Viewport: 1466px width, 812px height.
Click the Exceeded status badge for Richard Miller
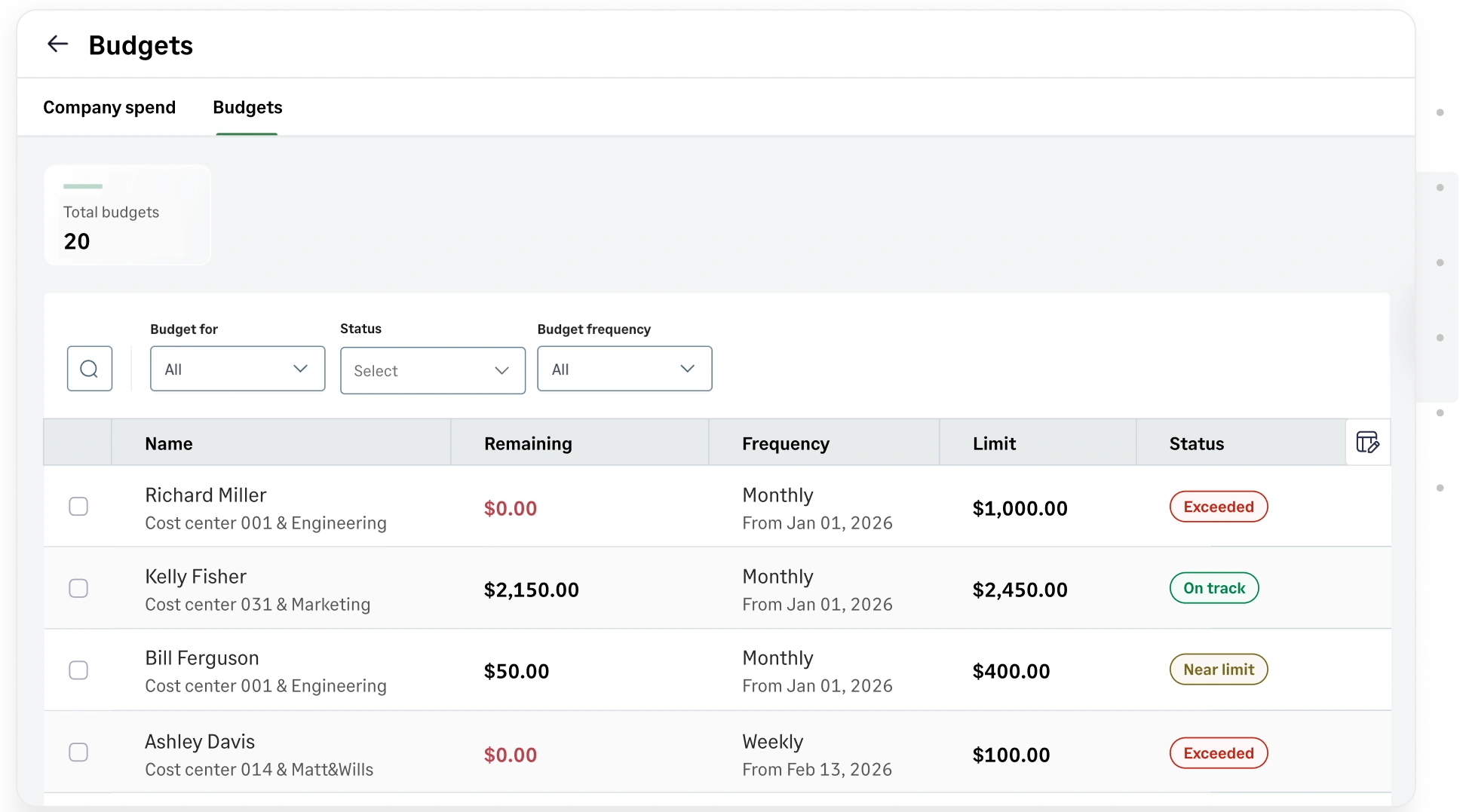(x=1218, y=507)
